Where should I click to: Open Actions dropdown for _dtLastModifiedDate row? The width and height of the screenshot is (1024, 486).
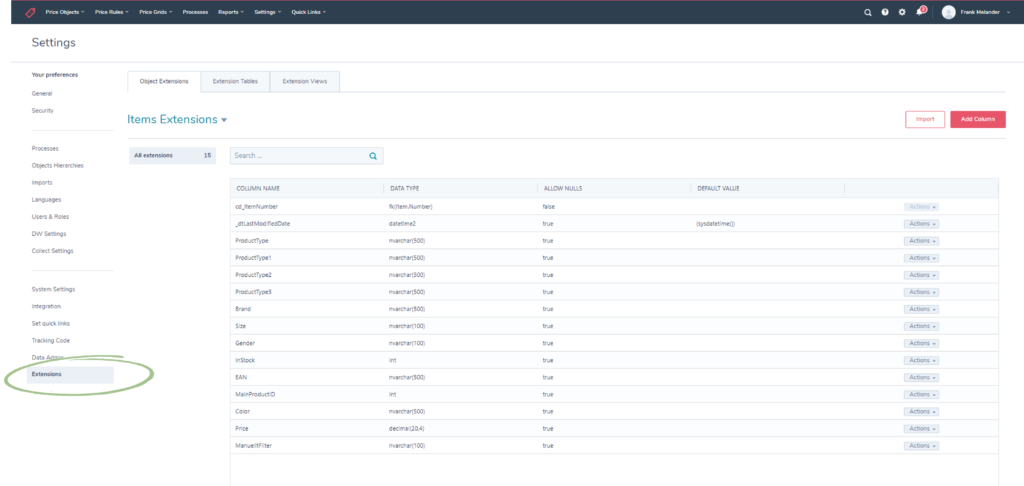921,223
